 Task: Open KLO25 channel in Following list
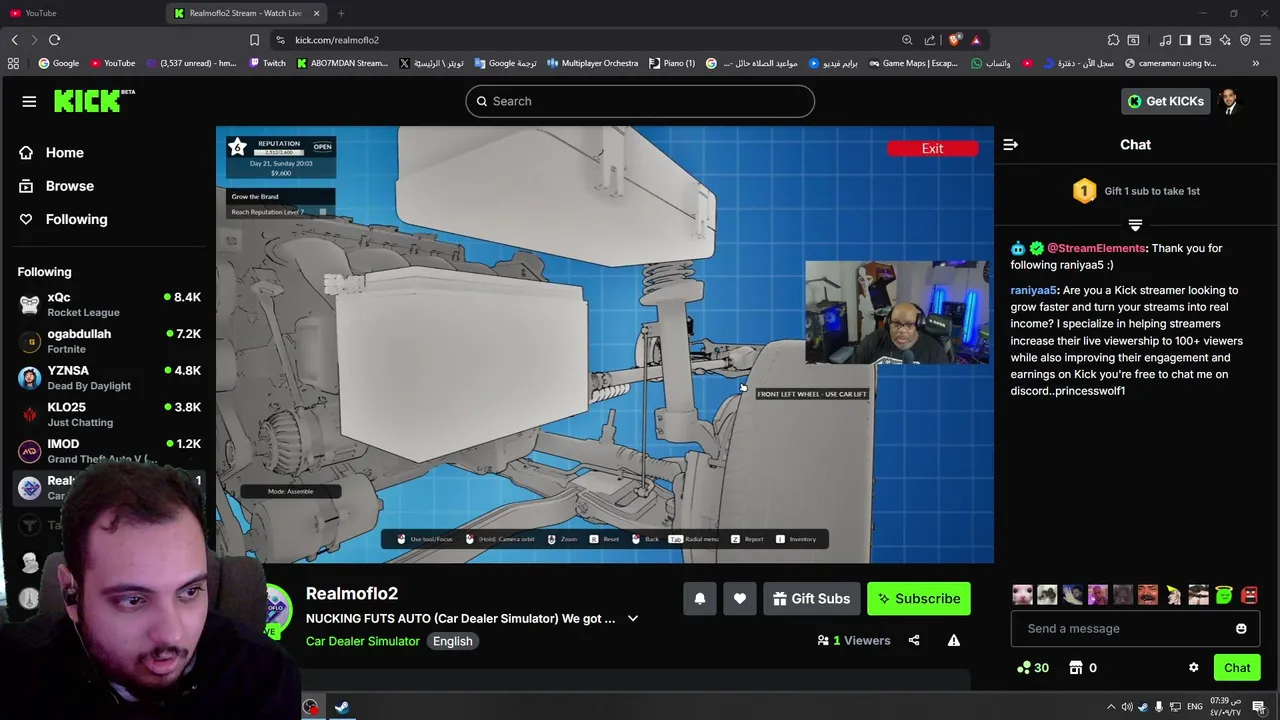(x=108, y=414)
